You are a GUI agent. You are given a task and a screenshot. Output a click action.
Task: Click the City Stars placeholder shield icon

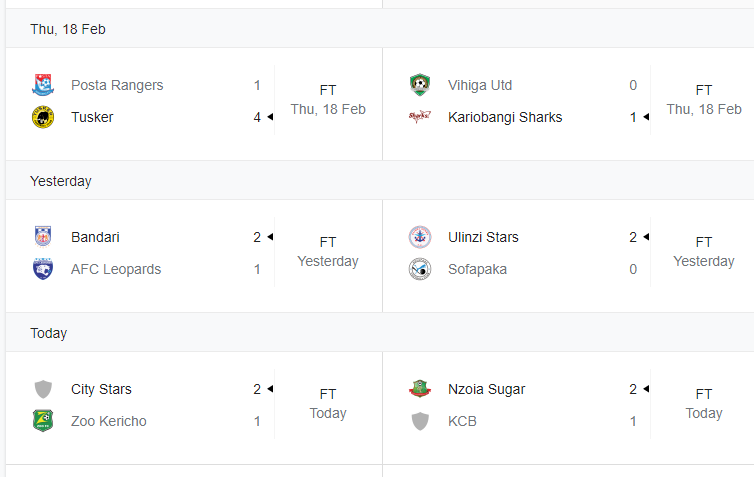coord(43,389)
